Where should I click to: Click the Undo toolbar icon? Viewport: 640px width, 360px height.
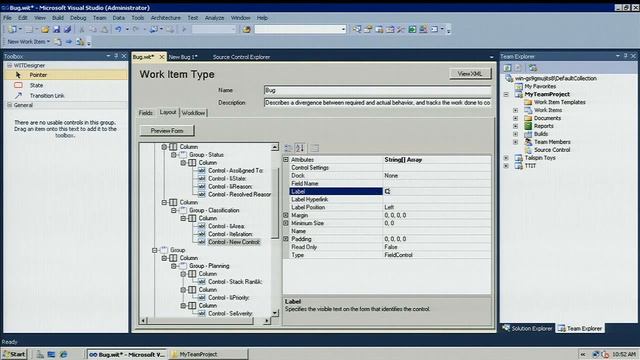118,29
